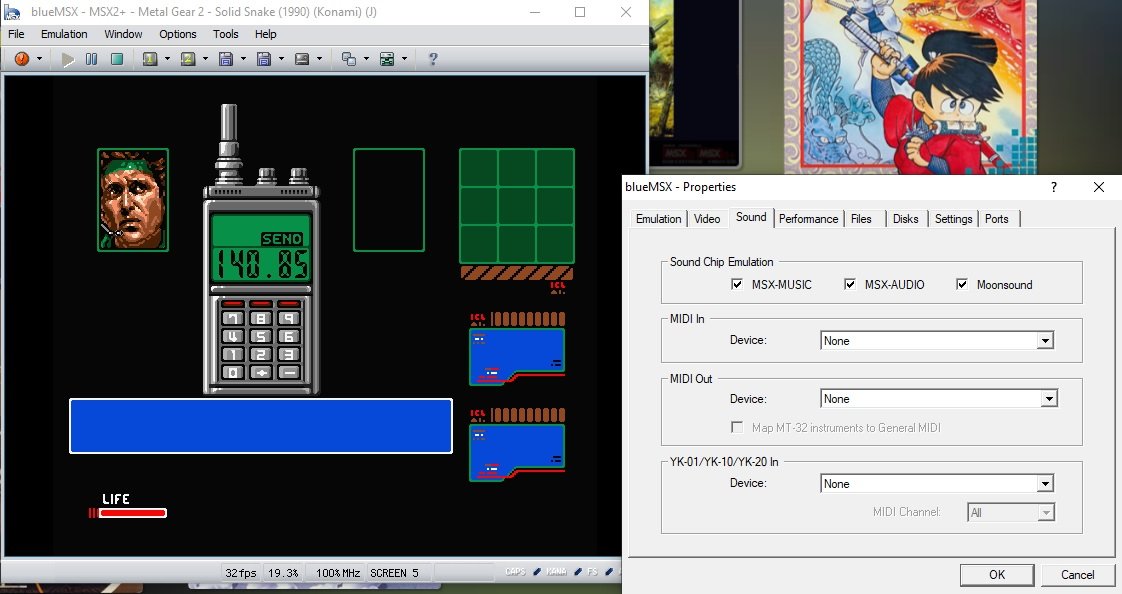This screenshot has width=1122, height=594.
Task: Click the KANA indicator in status bar
Action: 556,572
